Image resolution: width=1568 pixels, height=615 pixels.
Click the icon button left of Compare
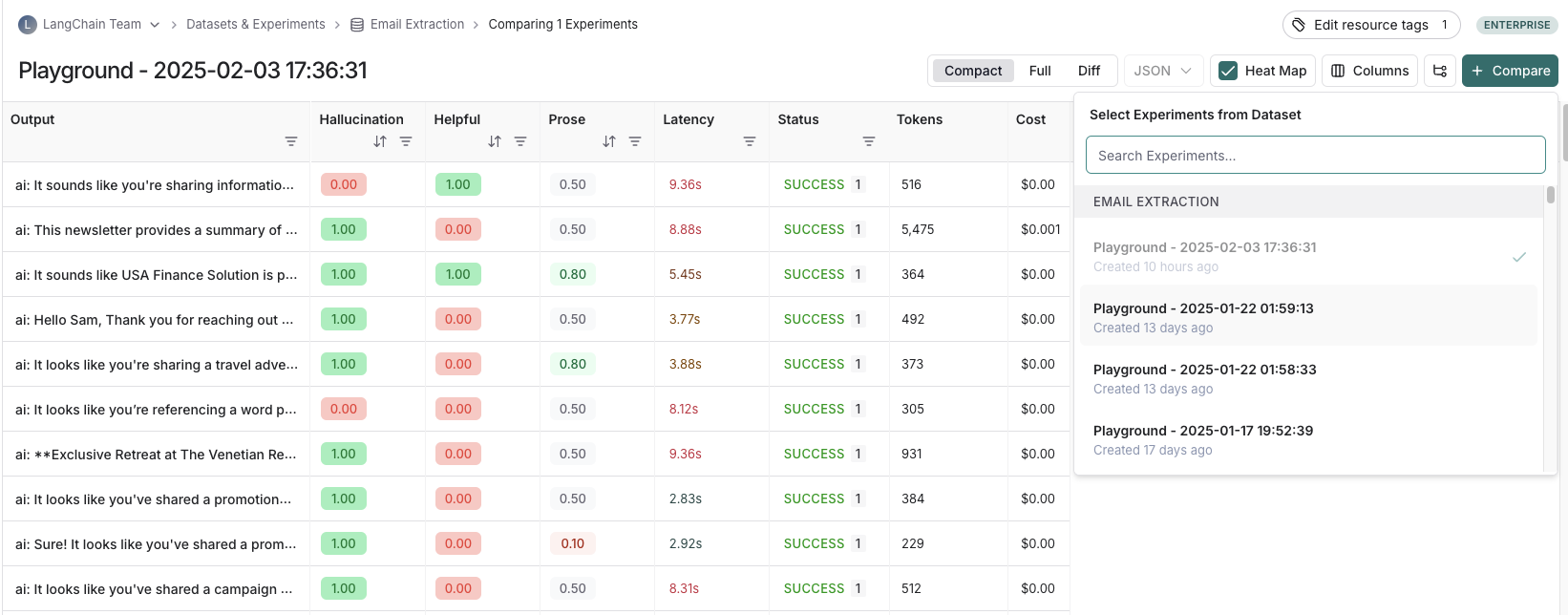(x=1440, y=71)
